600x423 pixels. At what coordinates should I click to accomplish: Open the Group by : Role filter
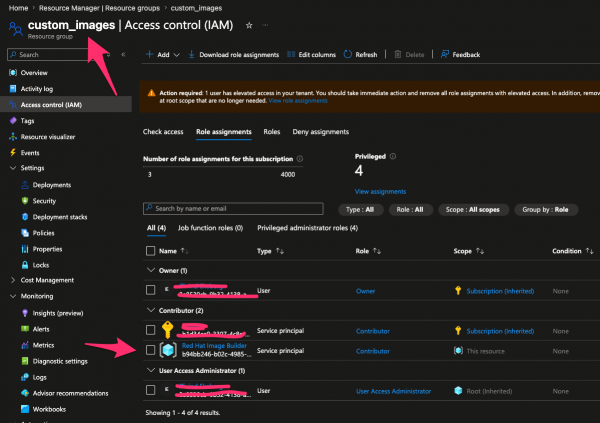click(x=545, y=210)
